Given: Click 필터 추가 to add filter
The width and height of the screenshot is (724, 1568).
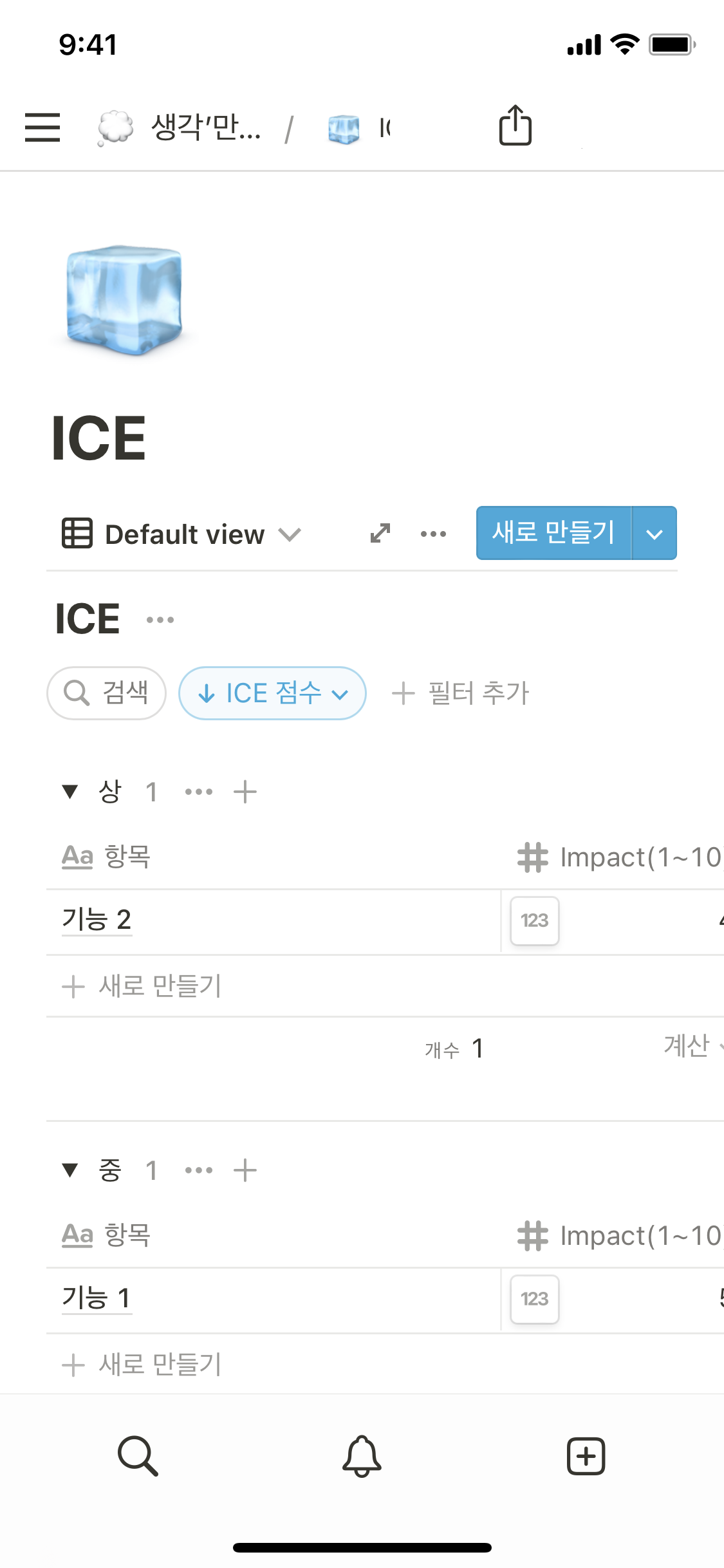Looking at the screenshot, I should pyautogui.click(x=461, y=693).
